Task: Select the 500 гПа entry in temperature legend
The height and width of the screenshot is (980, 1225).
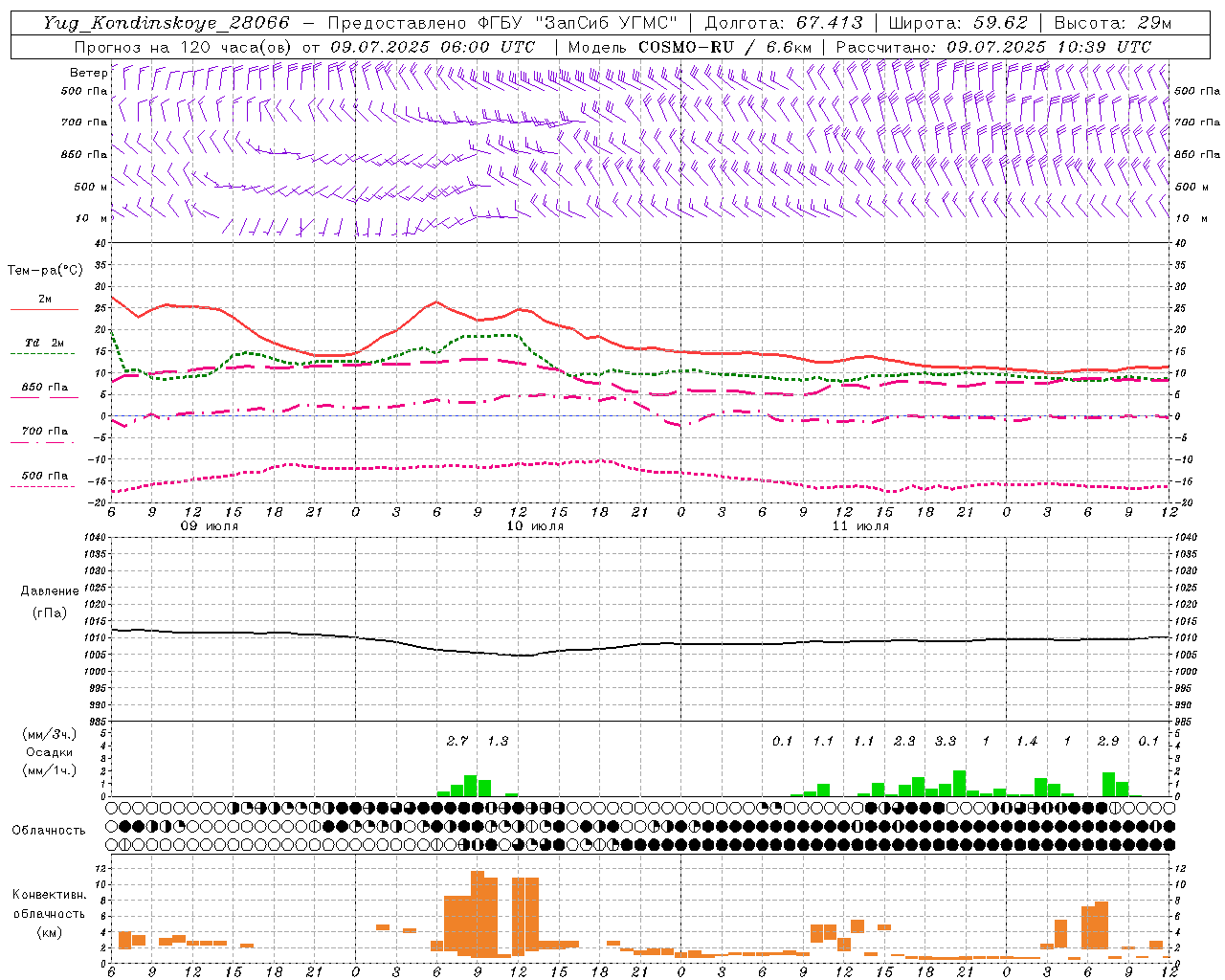Action: coord(45,476)
